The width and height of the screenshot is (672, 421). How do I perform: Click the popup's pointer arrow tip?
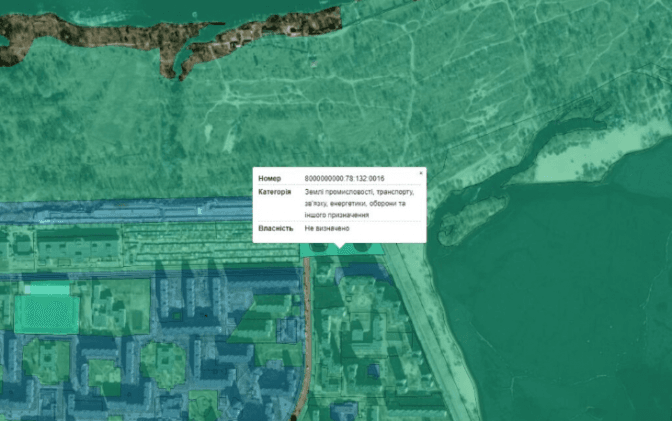(x=340, y=249)
